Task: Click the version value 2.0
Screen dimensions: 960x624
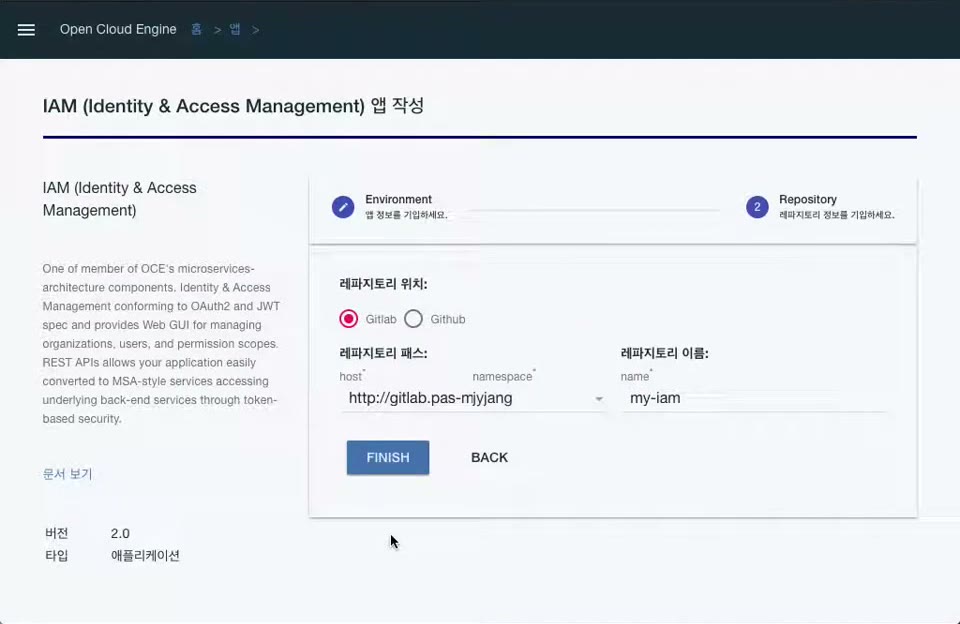Action: [x=120, y=533]
